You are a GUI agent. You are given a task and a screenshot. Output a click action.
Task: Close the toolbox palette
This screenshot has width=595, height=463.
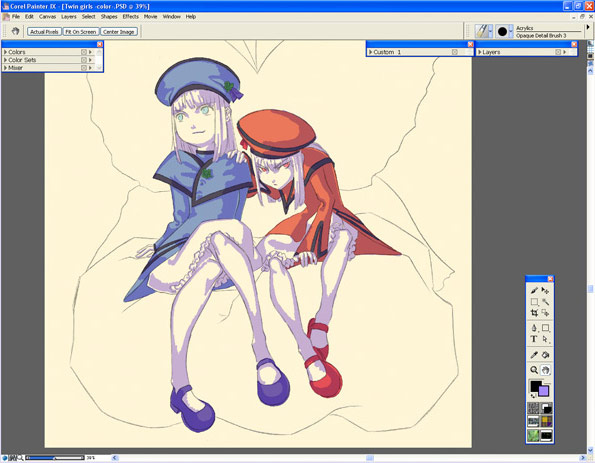pos(551,279)
